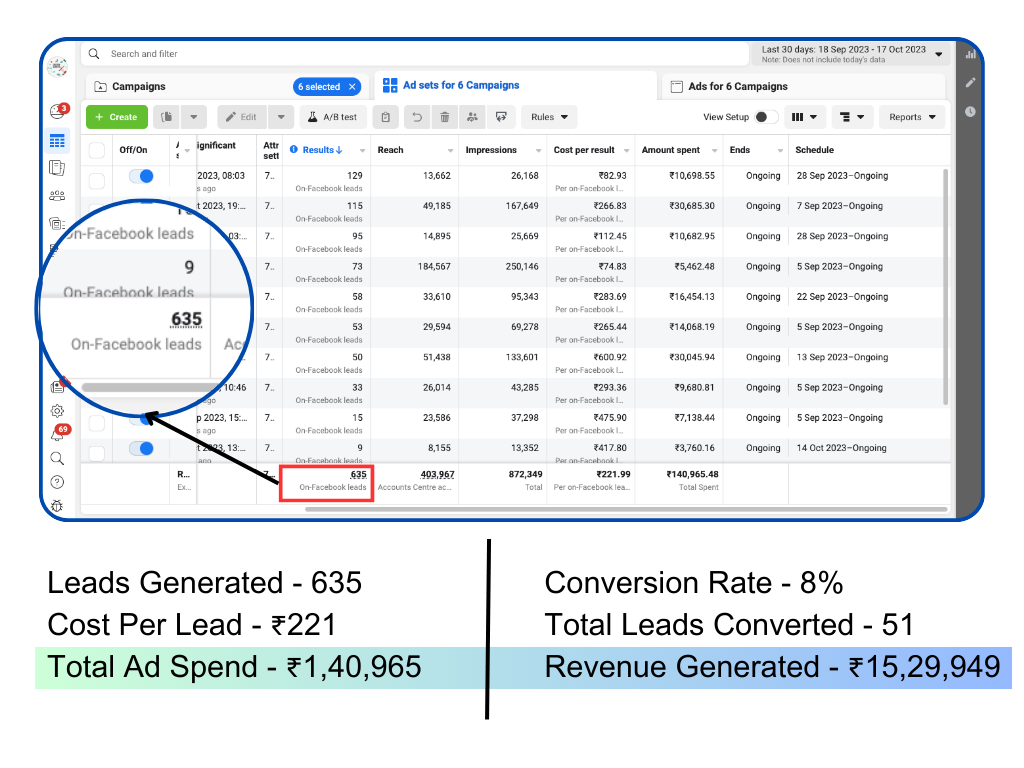Toggle the View Setup switch
This screenshot has height=768, width=1024.
pos(766,117)
